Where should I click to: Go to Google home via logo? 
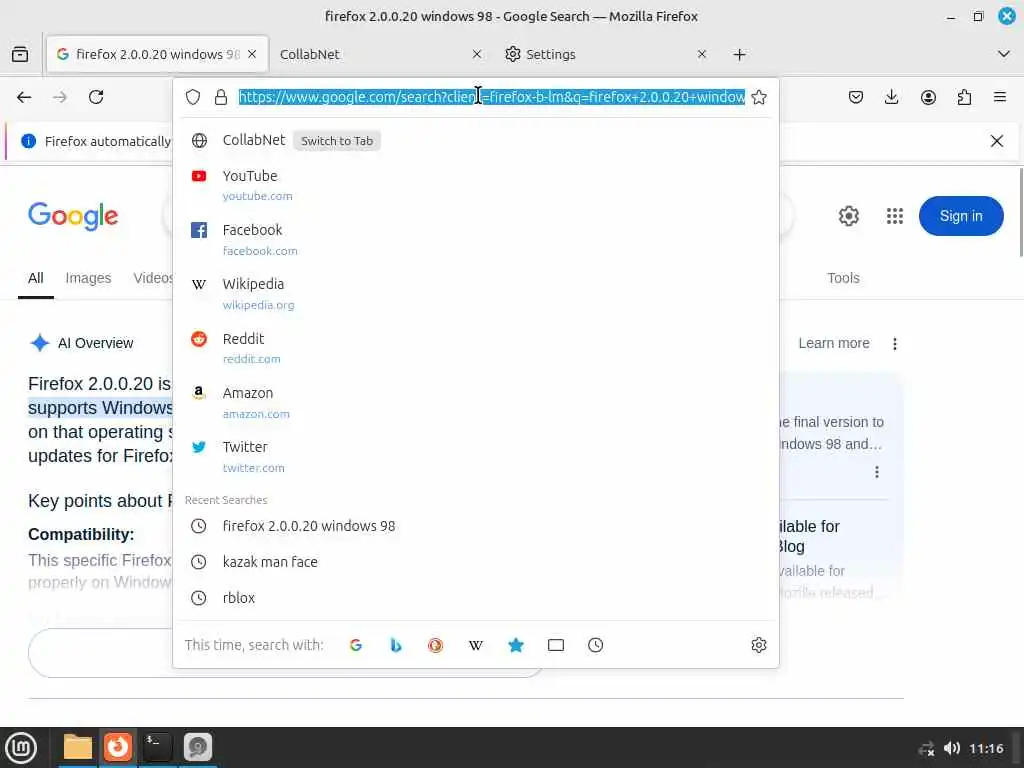pyautogui.click(x=73, y=216)
